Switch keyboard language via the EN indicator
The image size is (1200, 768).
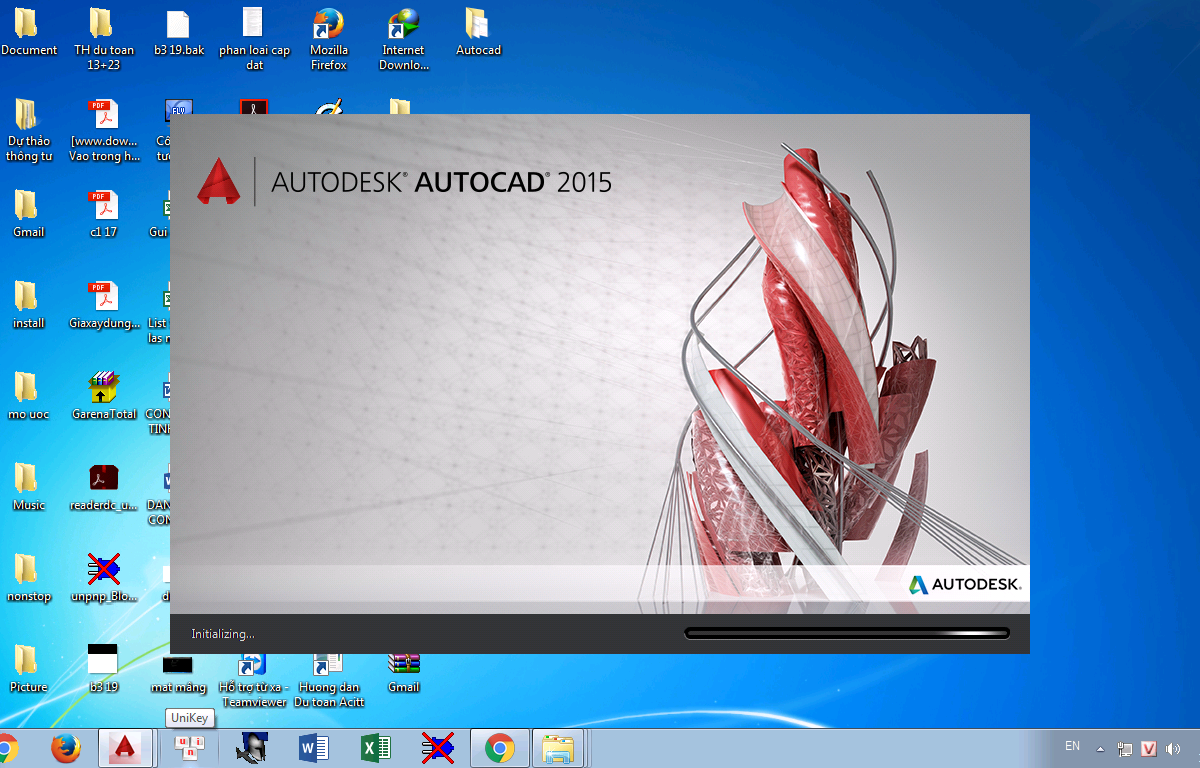(x=1071, y=746)
